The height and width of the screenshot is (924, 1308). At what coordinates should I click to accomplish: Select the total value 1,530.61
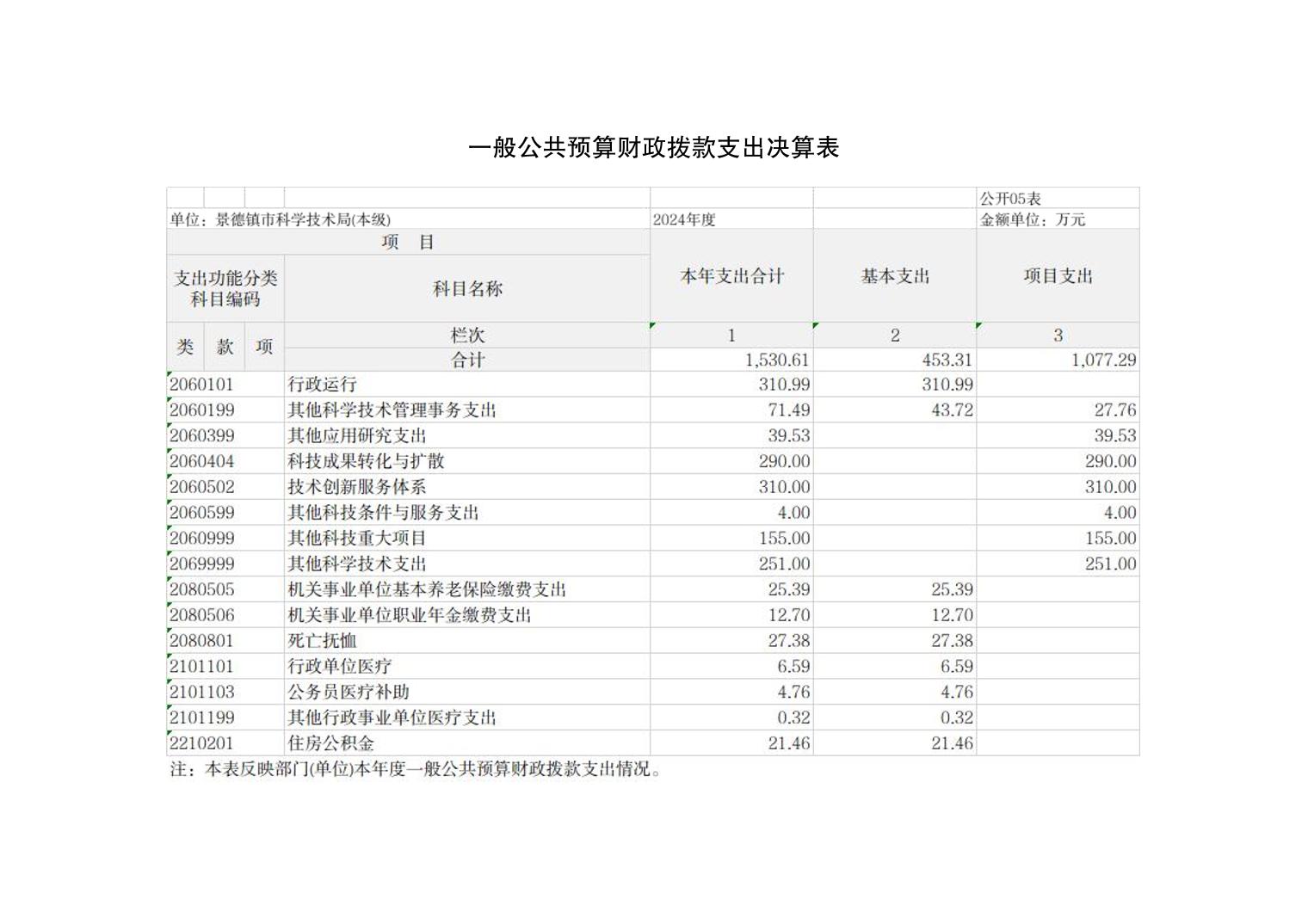(x=776, y=360)
